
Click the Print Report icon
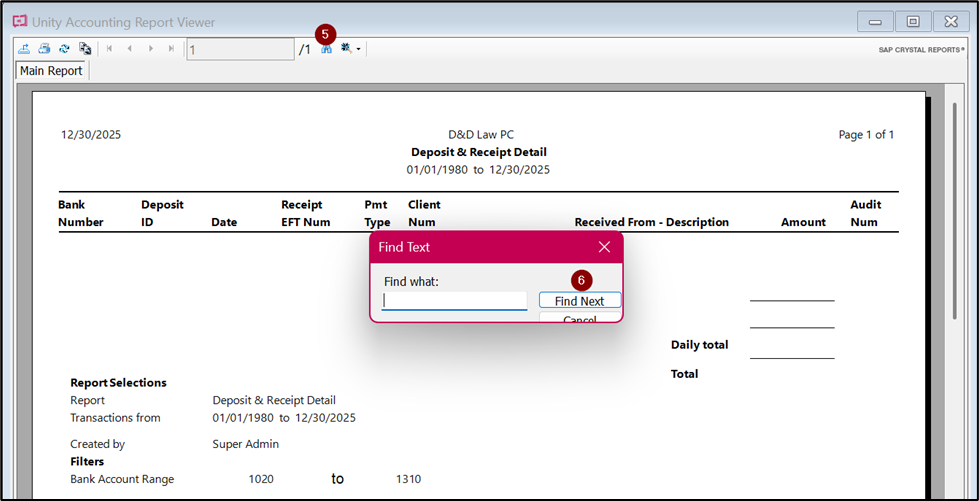[44, 48]
